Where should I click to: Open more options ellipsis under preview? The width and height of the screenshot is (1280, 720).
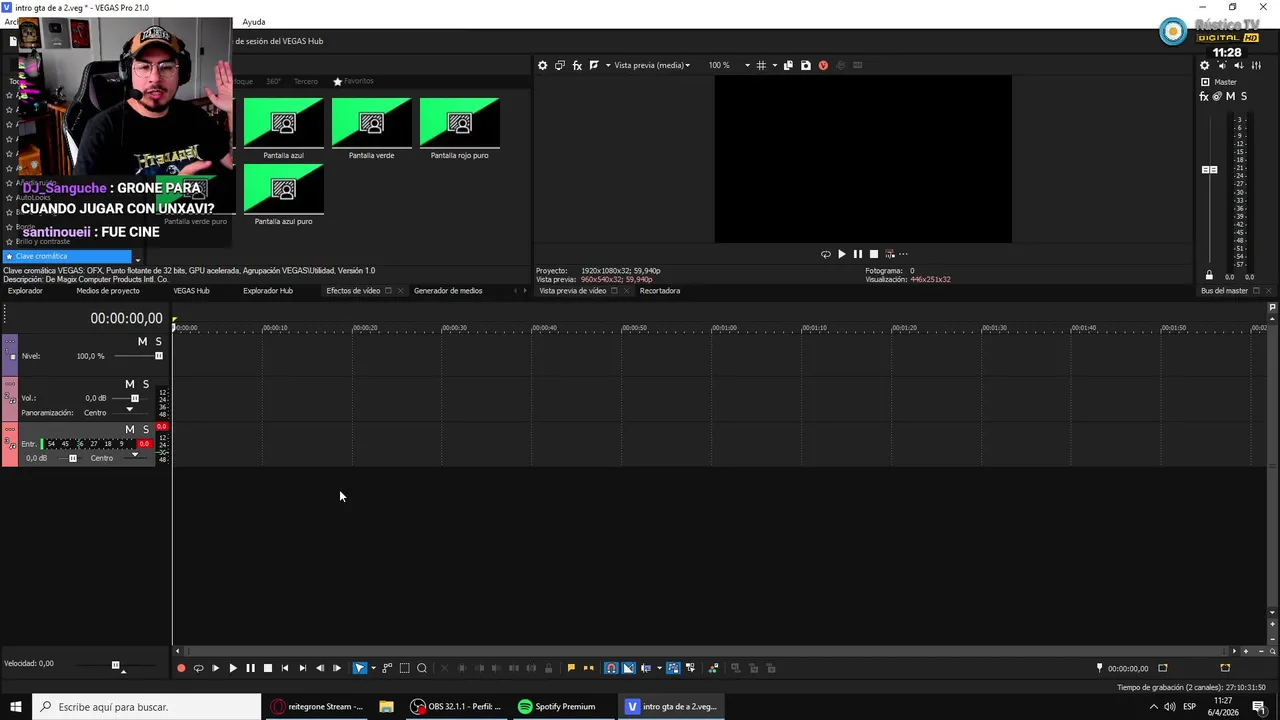(903, 254)
